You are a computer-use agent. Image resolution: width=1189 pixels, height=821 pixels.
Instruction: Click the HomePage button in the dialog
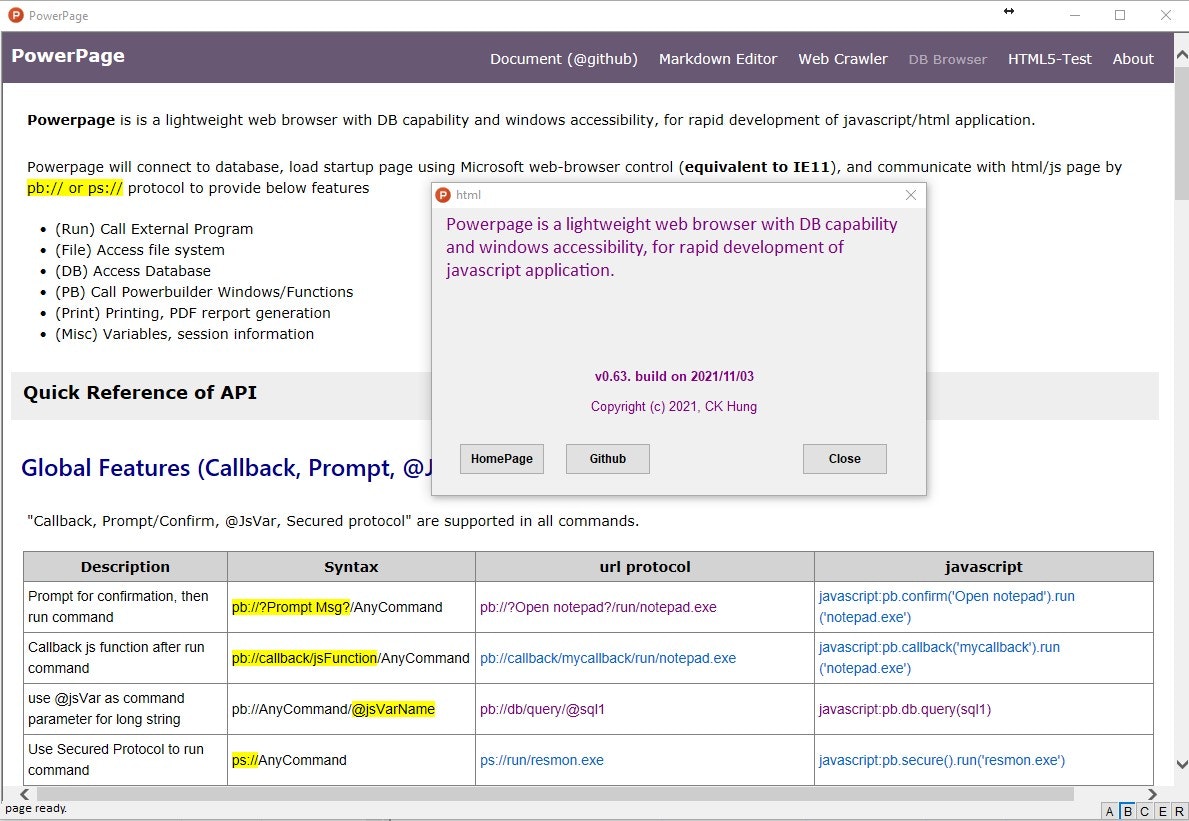[x=501, y=459]
